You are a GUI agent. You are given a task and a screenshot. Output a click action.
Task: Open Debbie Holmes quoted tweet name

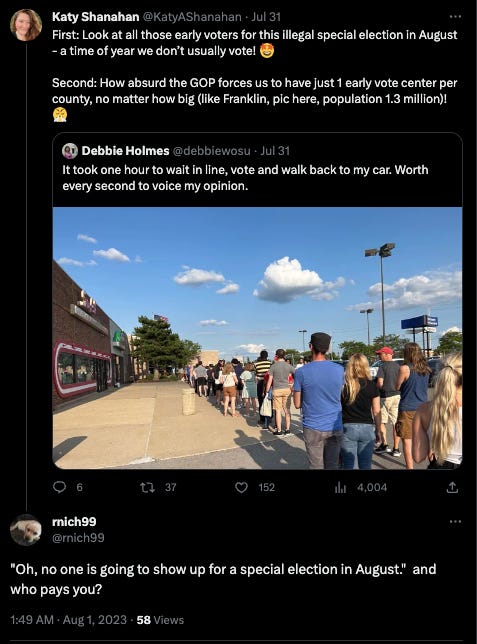point(125,151)
